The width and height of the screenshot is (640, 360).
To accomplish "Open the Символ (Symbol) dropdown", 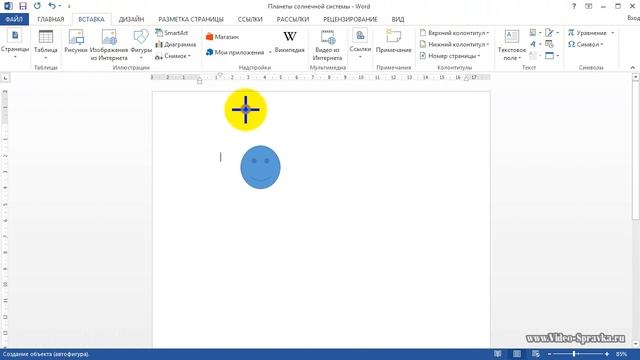I will pos(586,44).
